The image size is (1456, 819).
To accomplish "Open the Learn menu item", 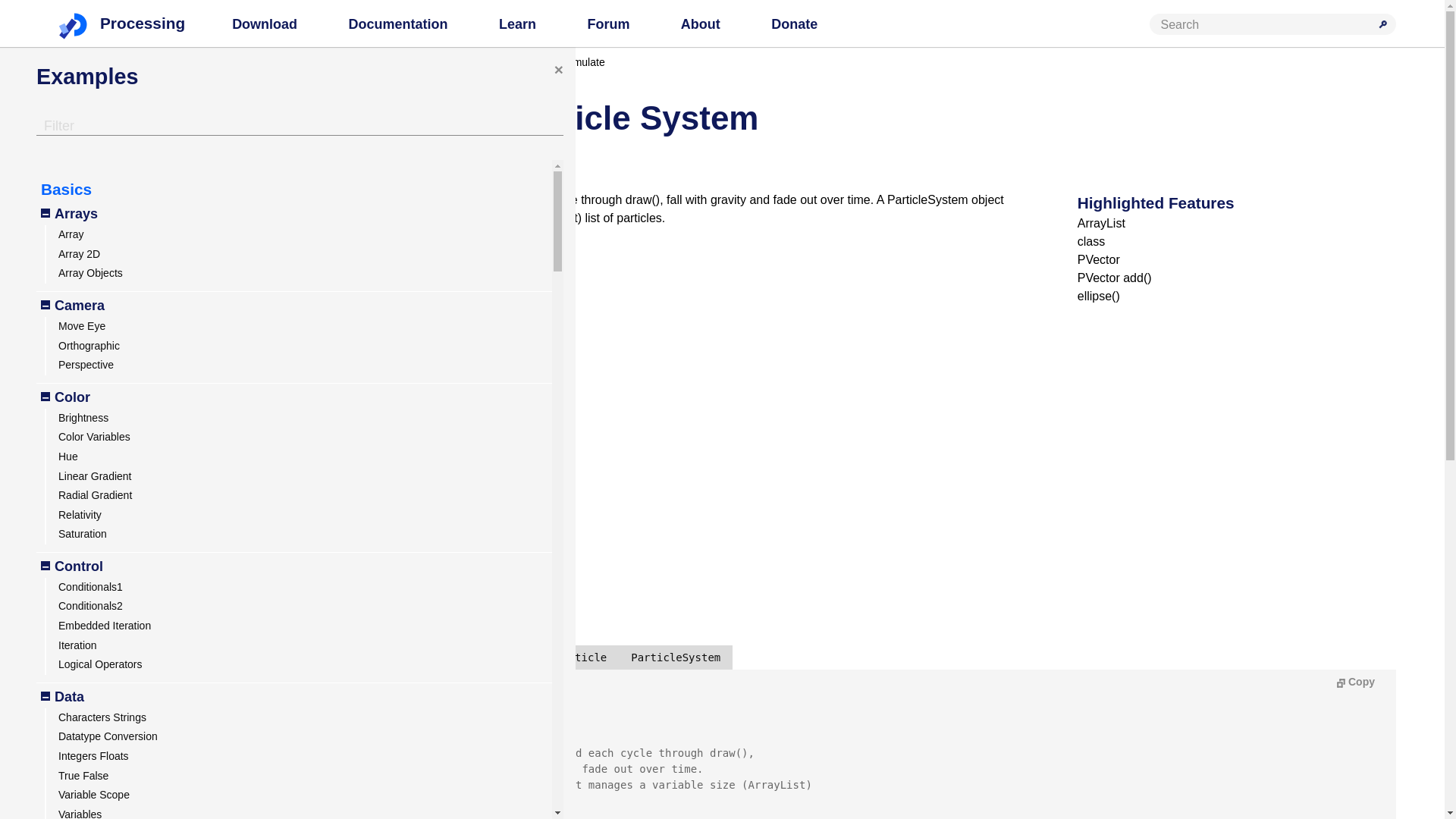I will [517, 24].
